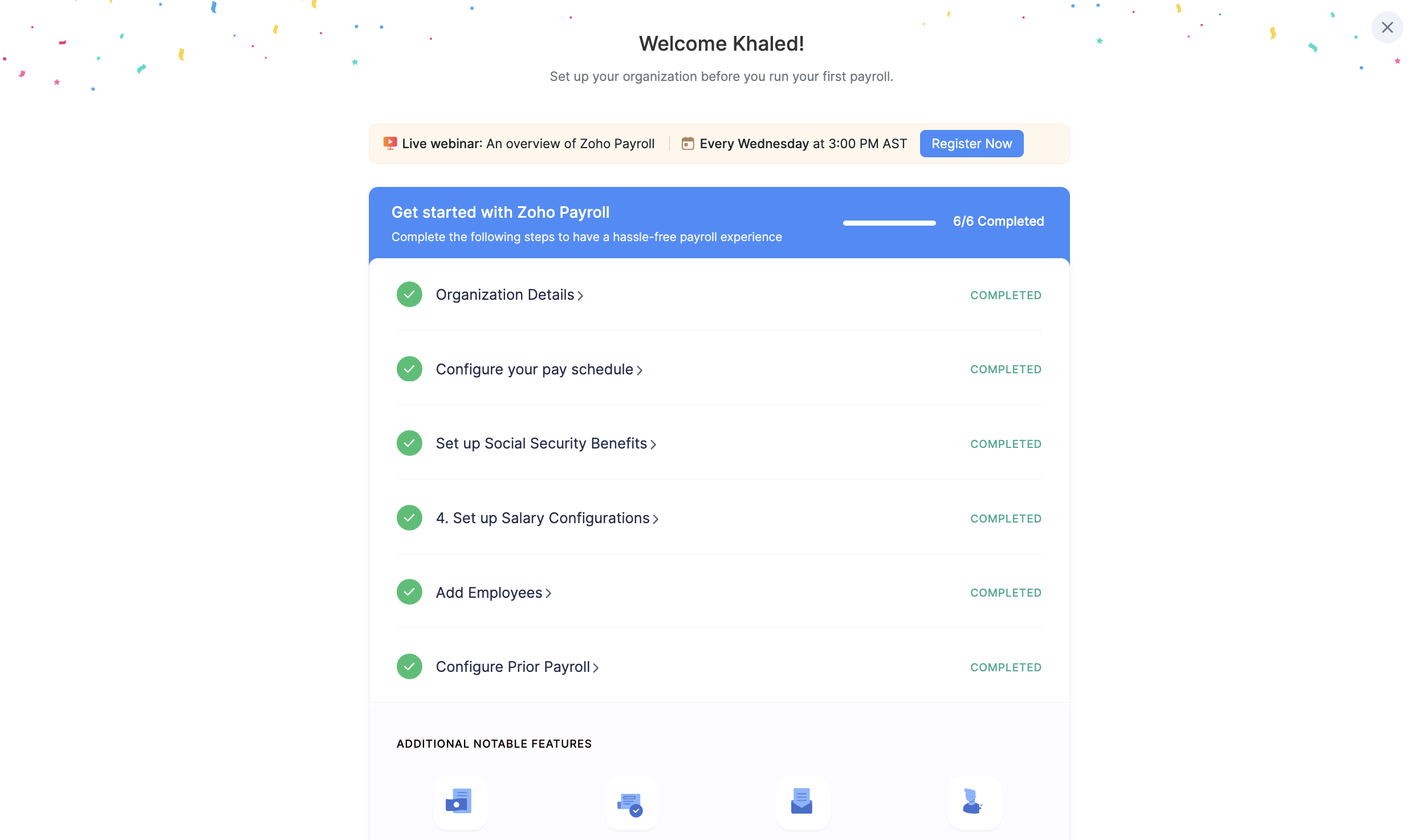Close the welcome setup page
This screenshot has height=840, width=1416.
[x=1387, y=27]
